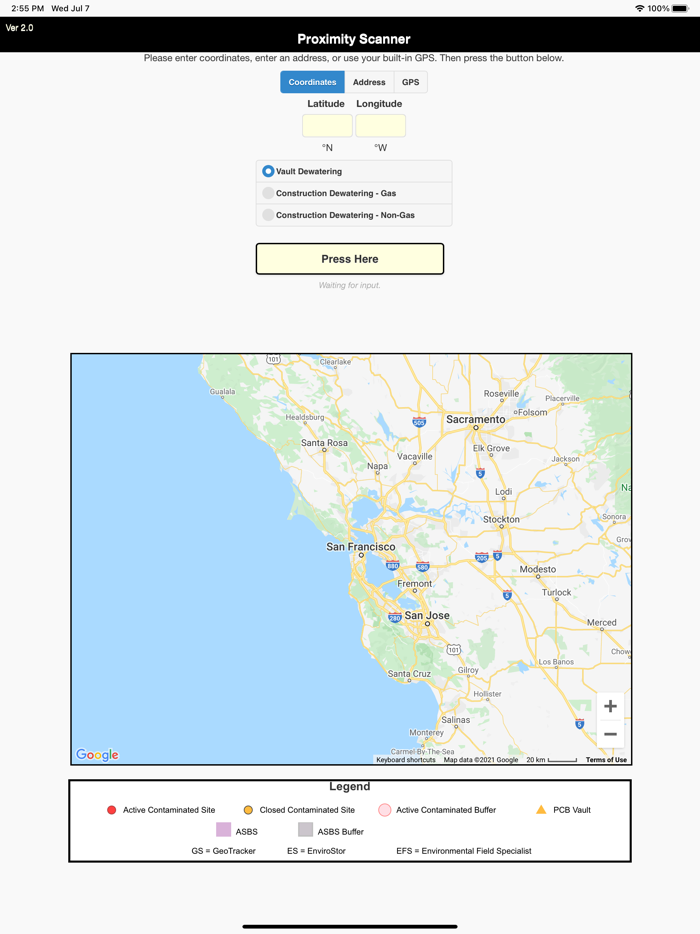Click the Lodi label on map
This screenshot has height=934, width=700.
pos(503,492)
